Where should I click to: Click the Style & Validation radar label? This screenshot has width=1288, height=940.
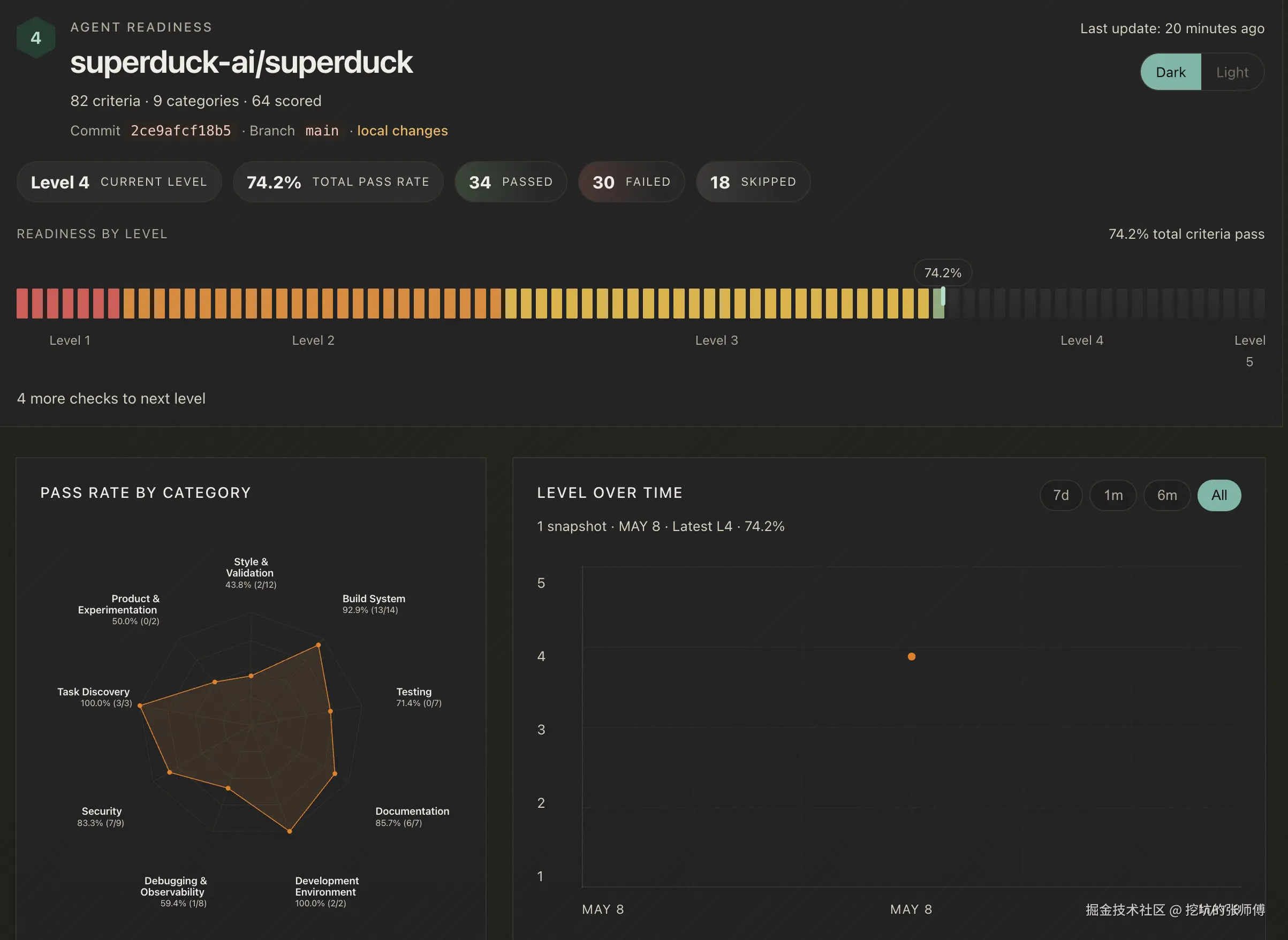pos(251,572)
